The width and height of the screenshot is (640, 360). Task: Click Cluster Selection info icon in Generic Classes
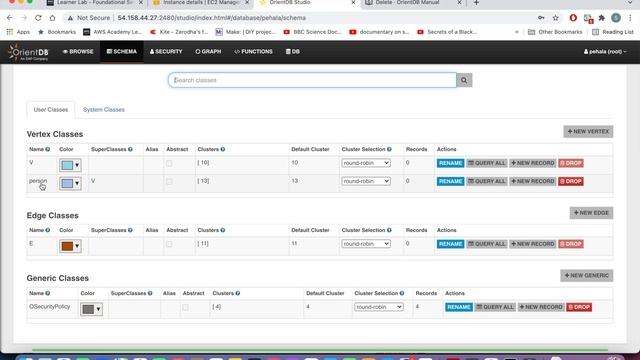point(402,293)
